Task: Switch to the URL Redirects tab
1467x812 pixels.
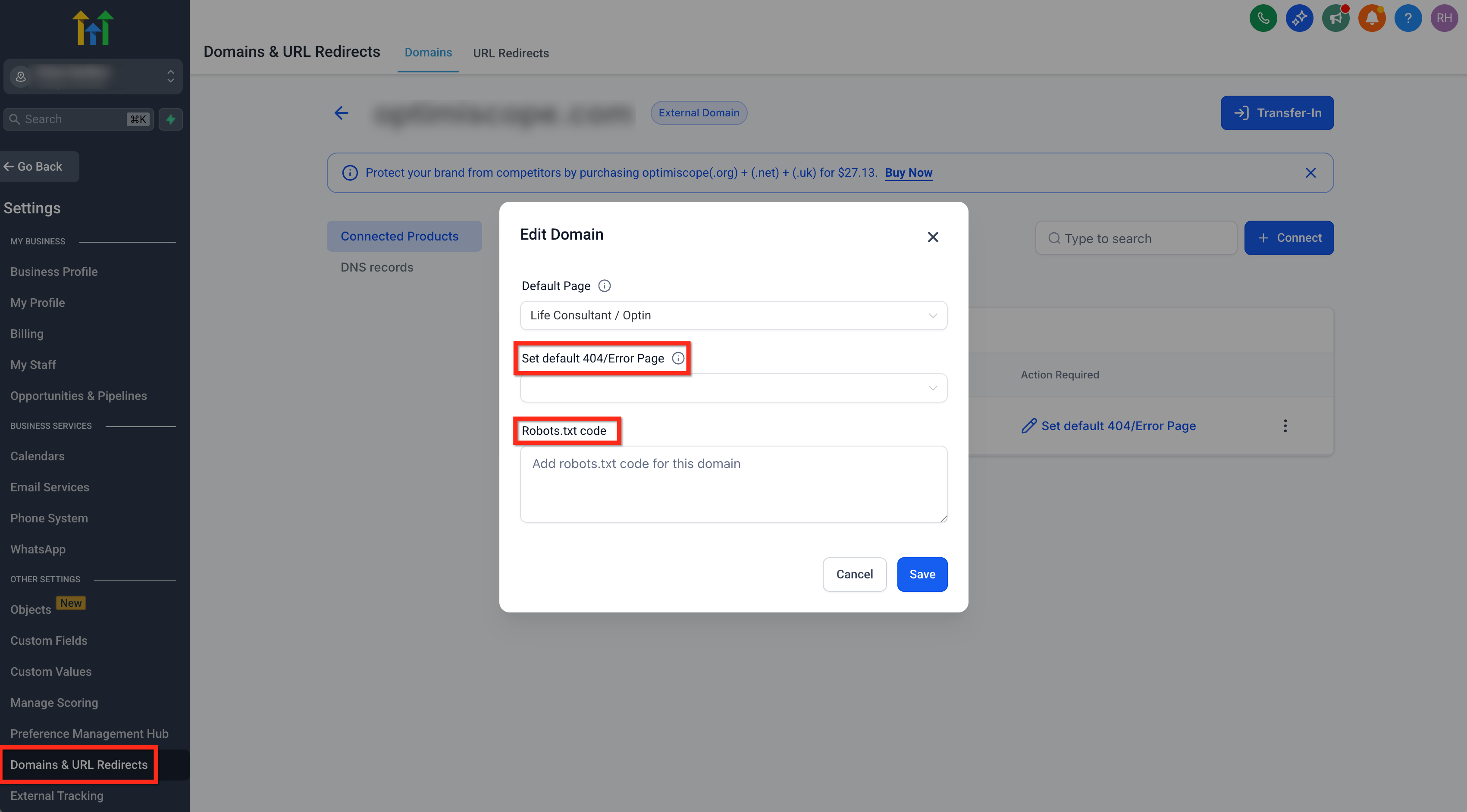Action: pos(510,53)
